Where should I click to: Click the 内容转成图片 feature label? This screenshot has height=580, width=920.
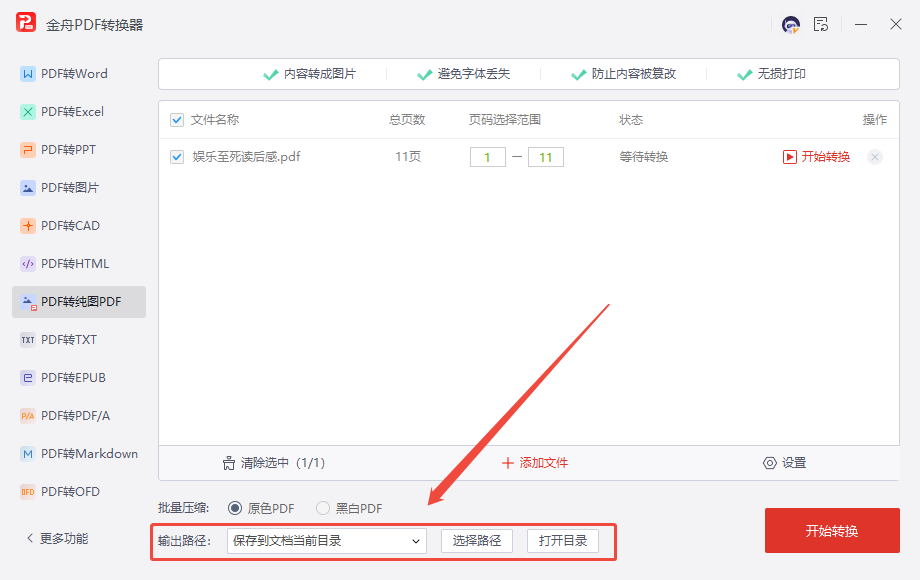320,74
